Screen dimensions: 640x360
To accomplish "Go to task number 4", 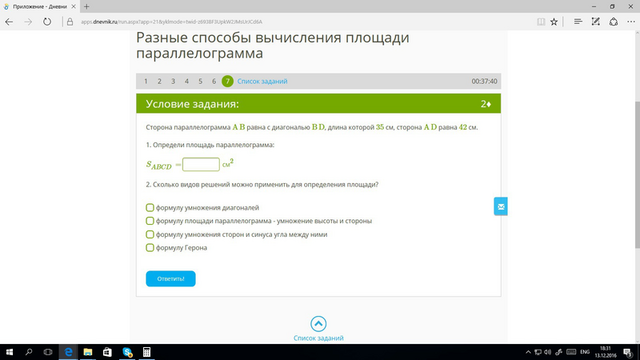I will tap(187, 81).
